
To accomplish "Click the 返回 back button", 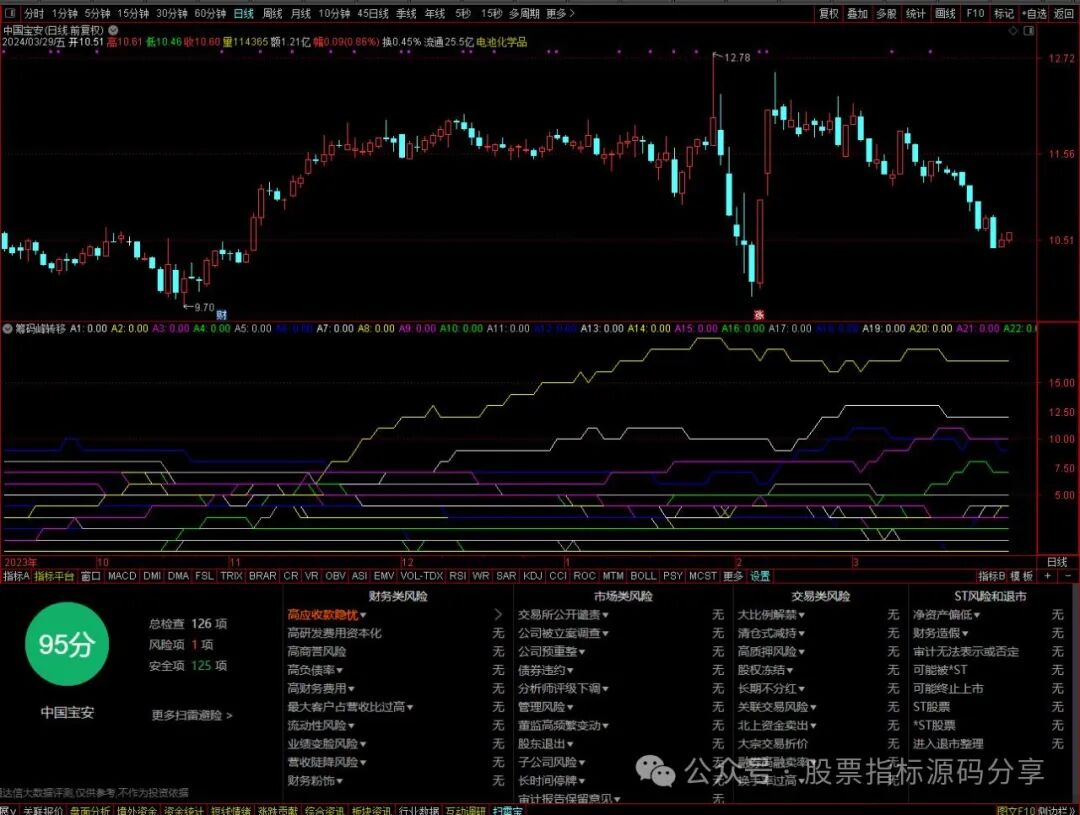I will click(1064, 13).
